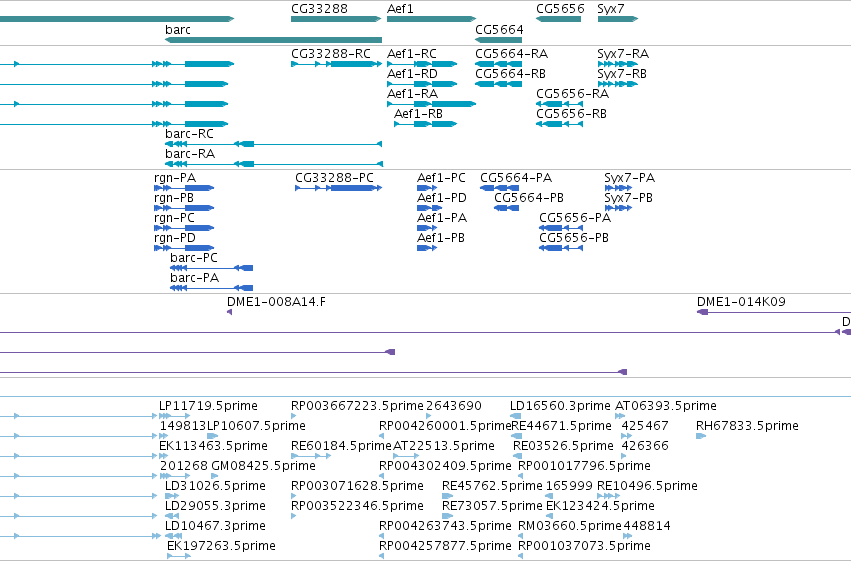This screenshot has width=851, height=561.
Task: Open the CG5656-RA transcript label
Action: point(572,94)
